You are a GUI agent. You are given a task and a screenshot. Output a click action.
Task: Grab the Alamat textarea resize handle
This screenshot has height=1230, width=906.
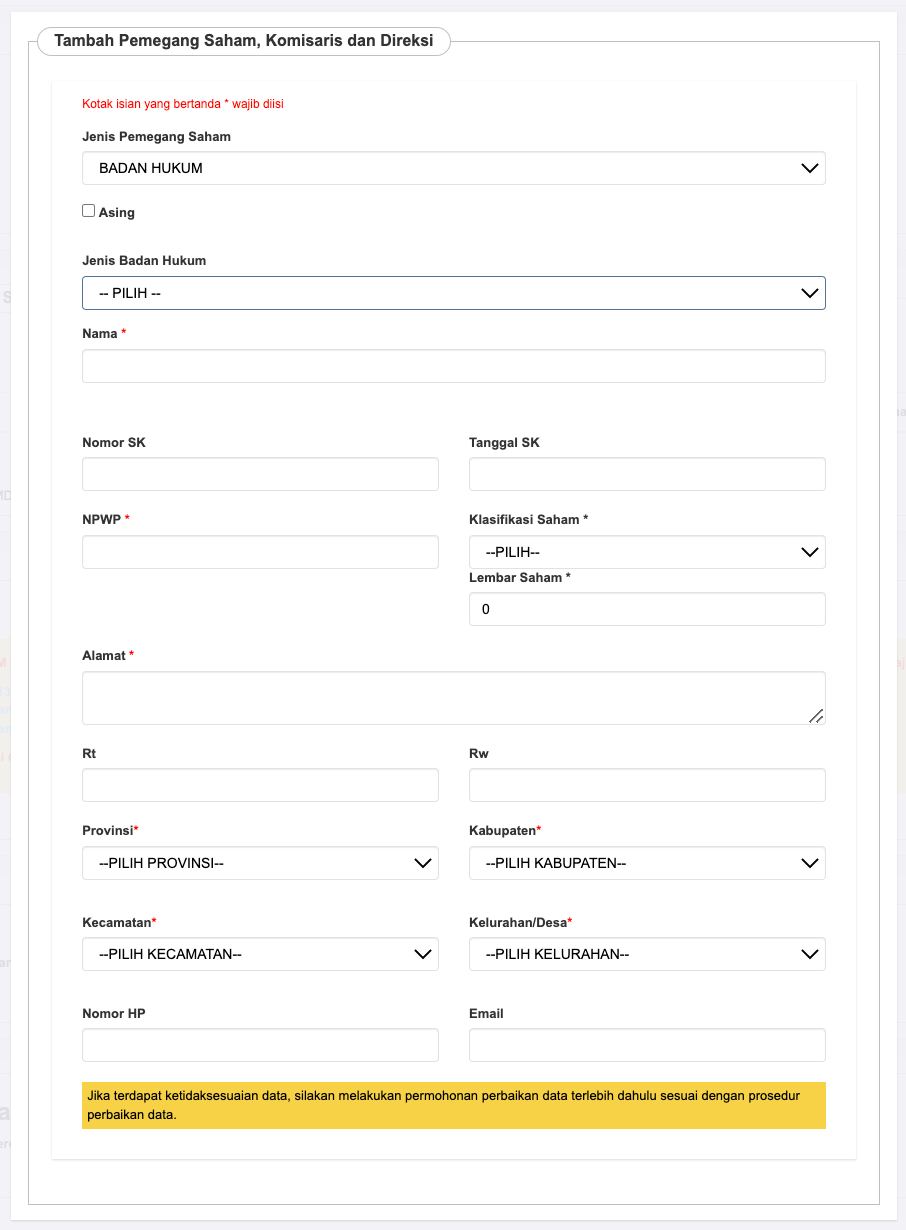coord(816,715)
